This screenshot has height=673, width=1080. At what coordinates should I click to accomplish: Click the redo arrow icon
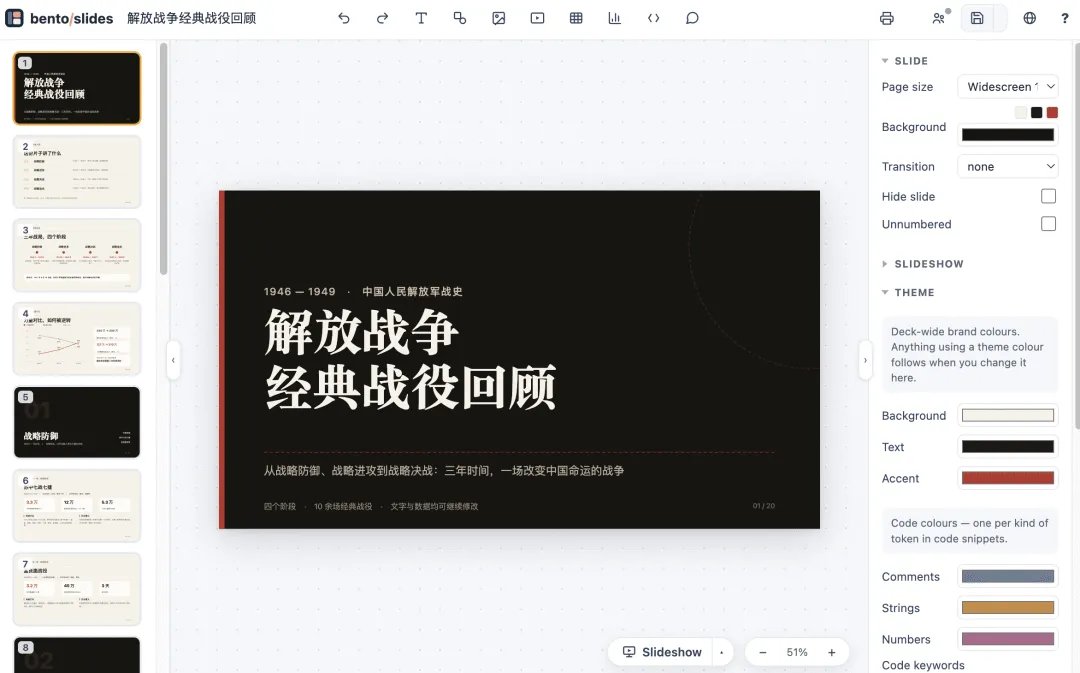tap(382, 19)
